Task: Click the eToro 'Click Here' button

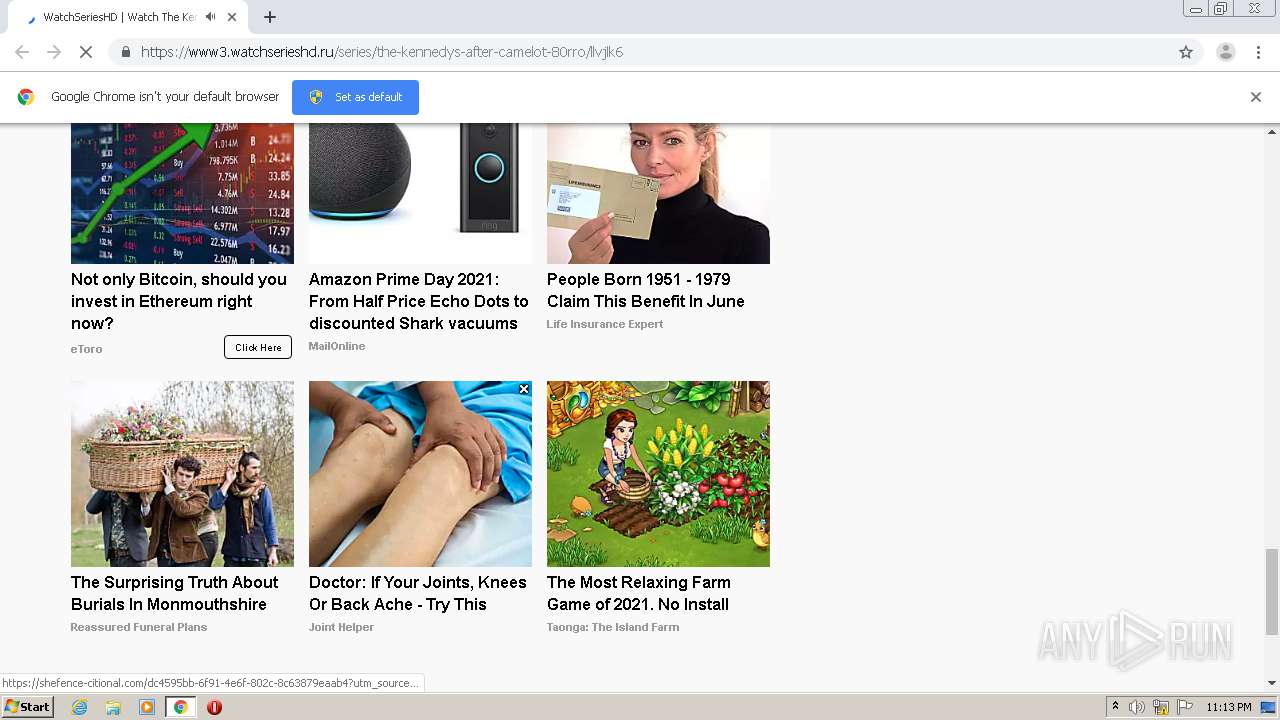Action: [x=258, y=347]
